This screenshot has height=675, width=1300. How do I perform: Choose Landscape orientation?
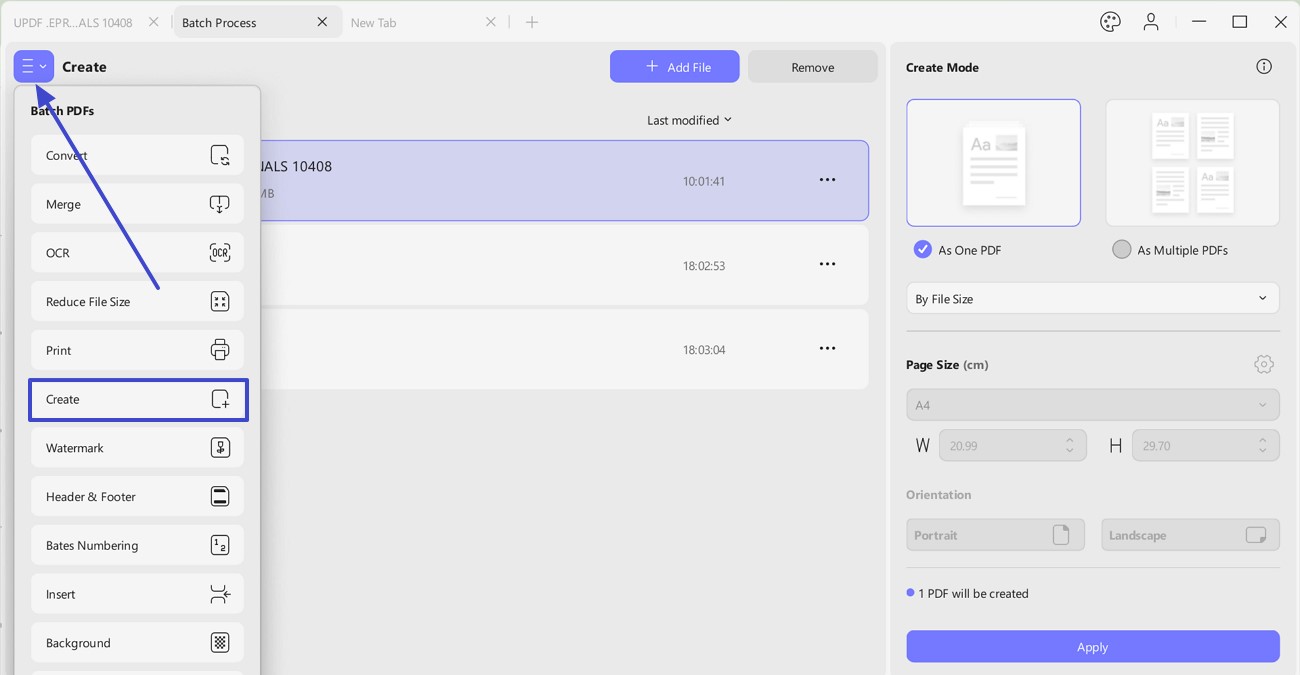pyautogui.click(x=1190, y=535)
